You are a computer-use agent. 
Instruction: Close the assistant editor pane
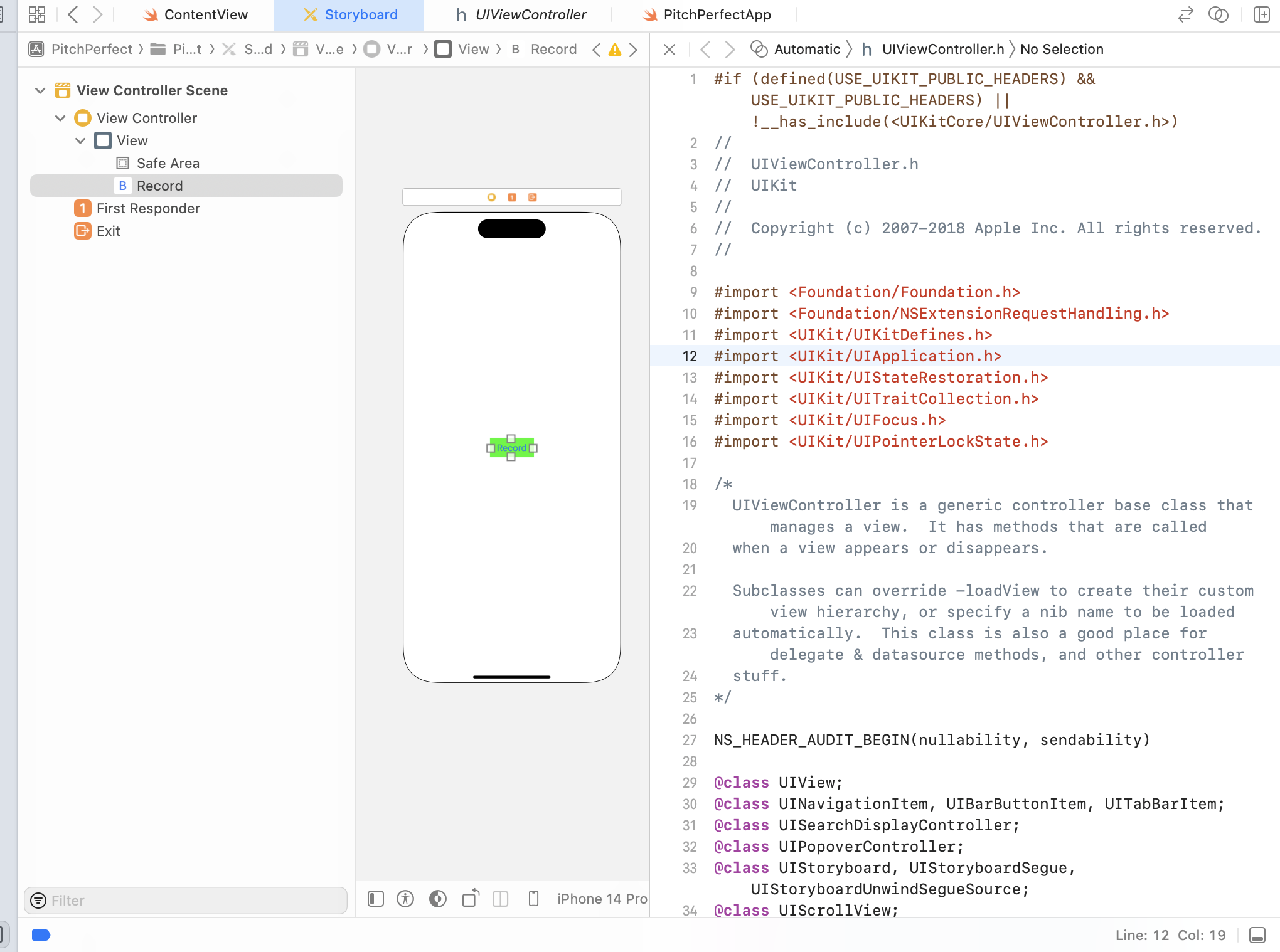669,50
